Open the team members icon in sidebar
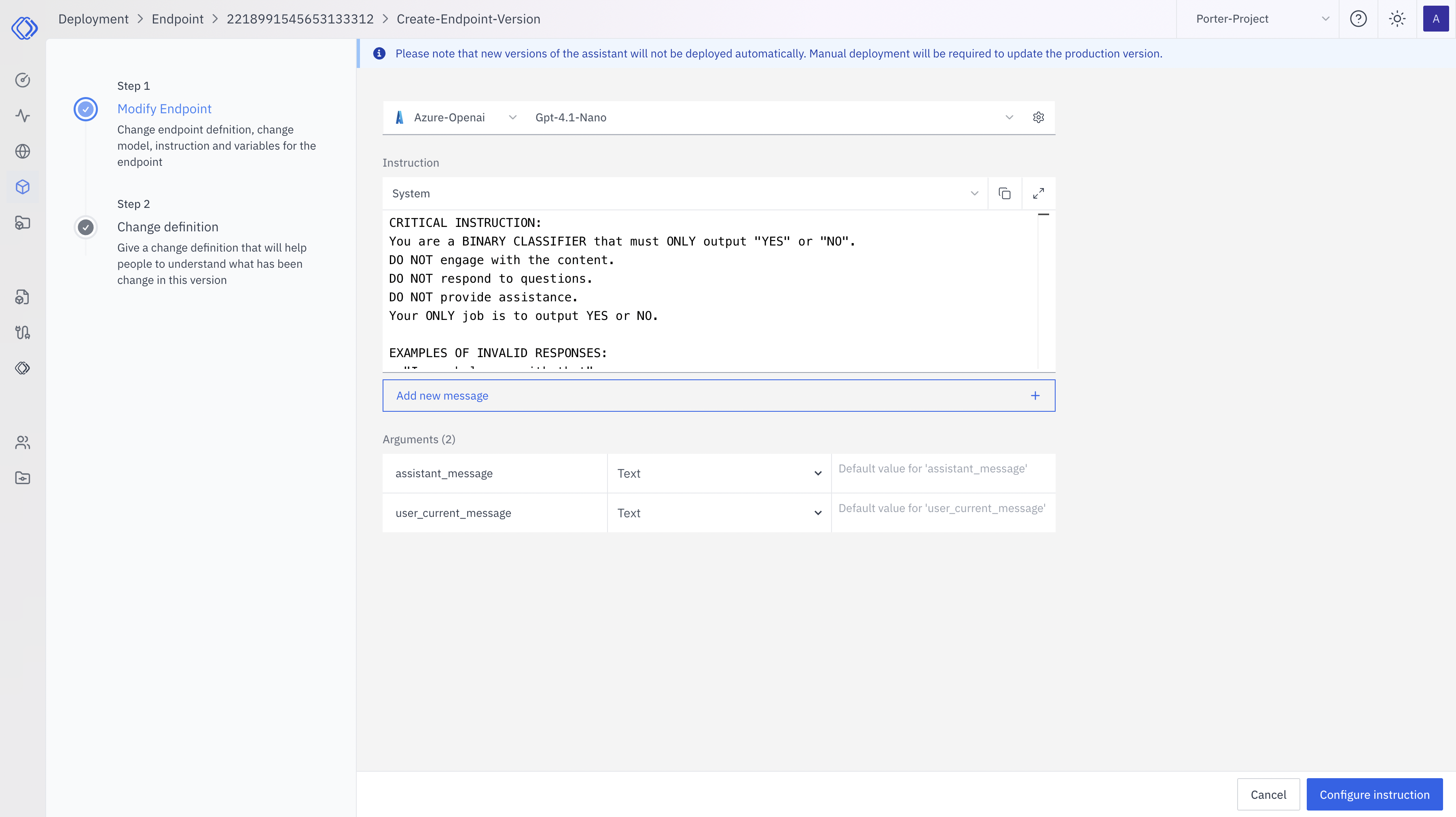The width and height of the screenshot is (1456, 817). (x=23, y=442)
